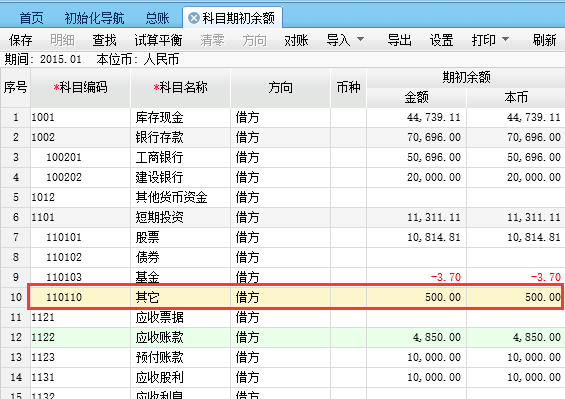
Task: Click 金额 cell 10,814.81 for 股票
Action: click(x=417, y=238)
